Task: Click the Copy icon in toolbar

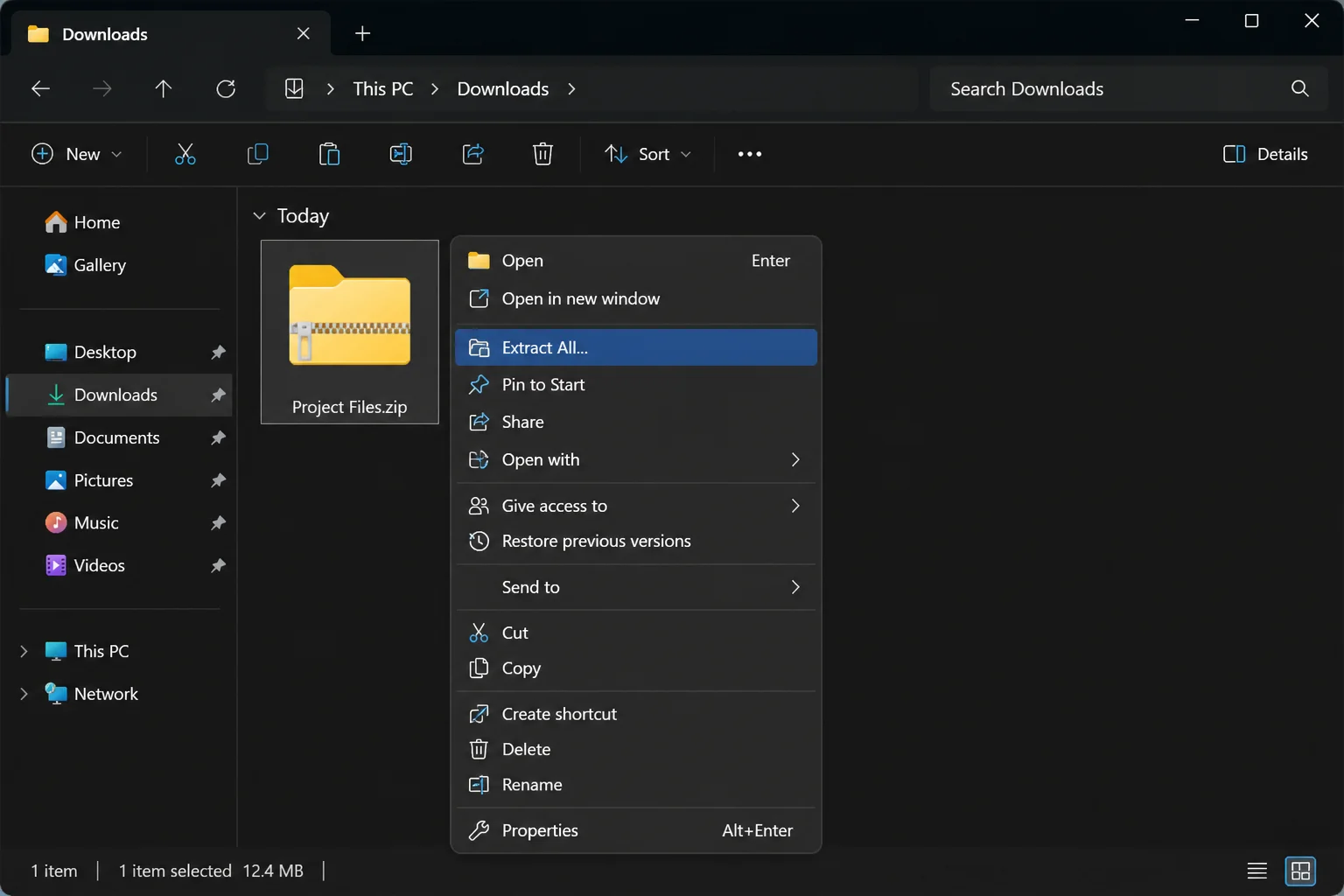Action: [257, 154]
